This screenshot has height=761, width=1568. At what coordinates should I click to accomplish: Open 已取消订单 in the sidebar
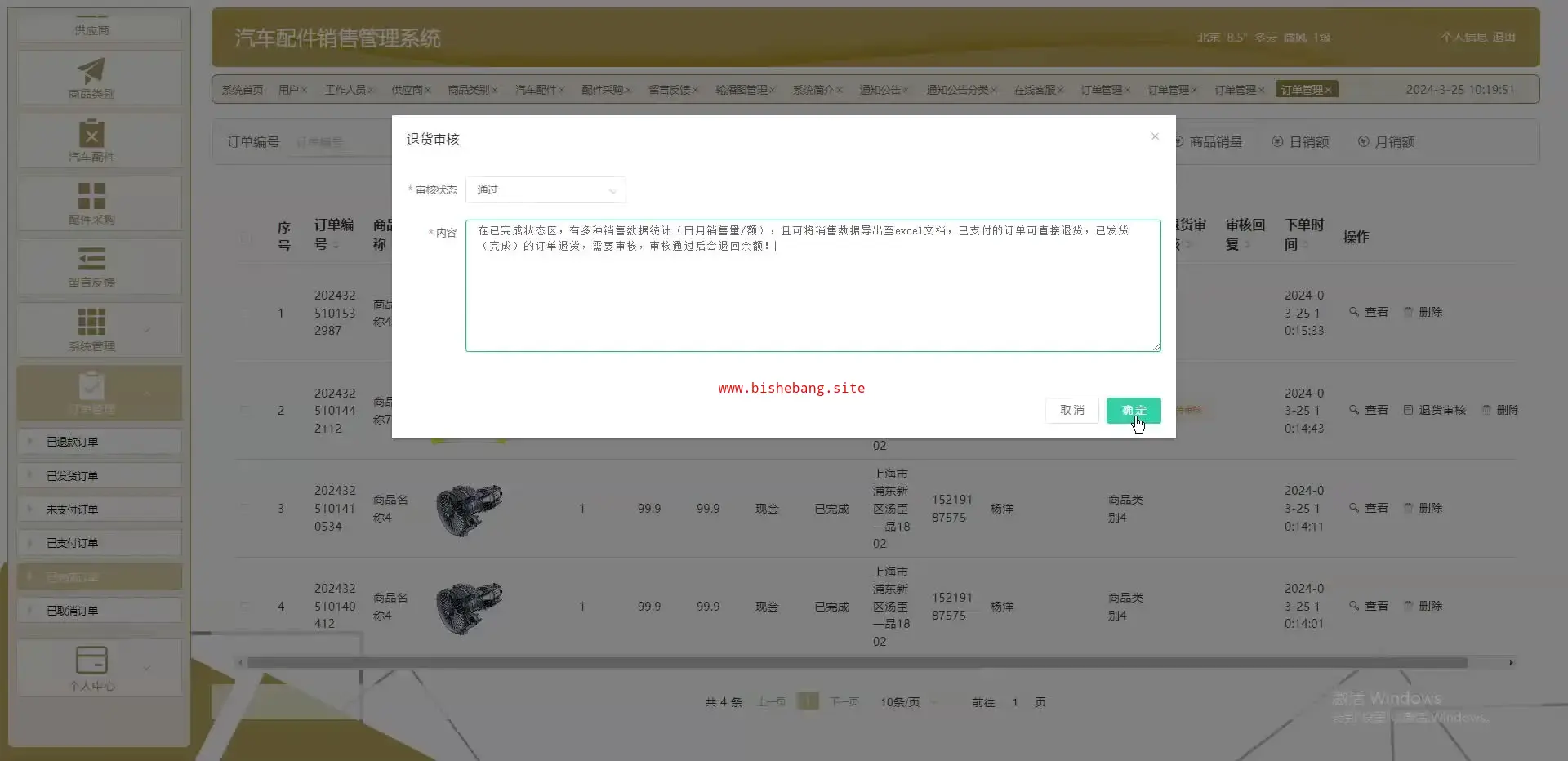(99, 611)
